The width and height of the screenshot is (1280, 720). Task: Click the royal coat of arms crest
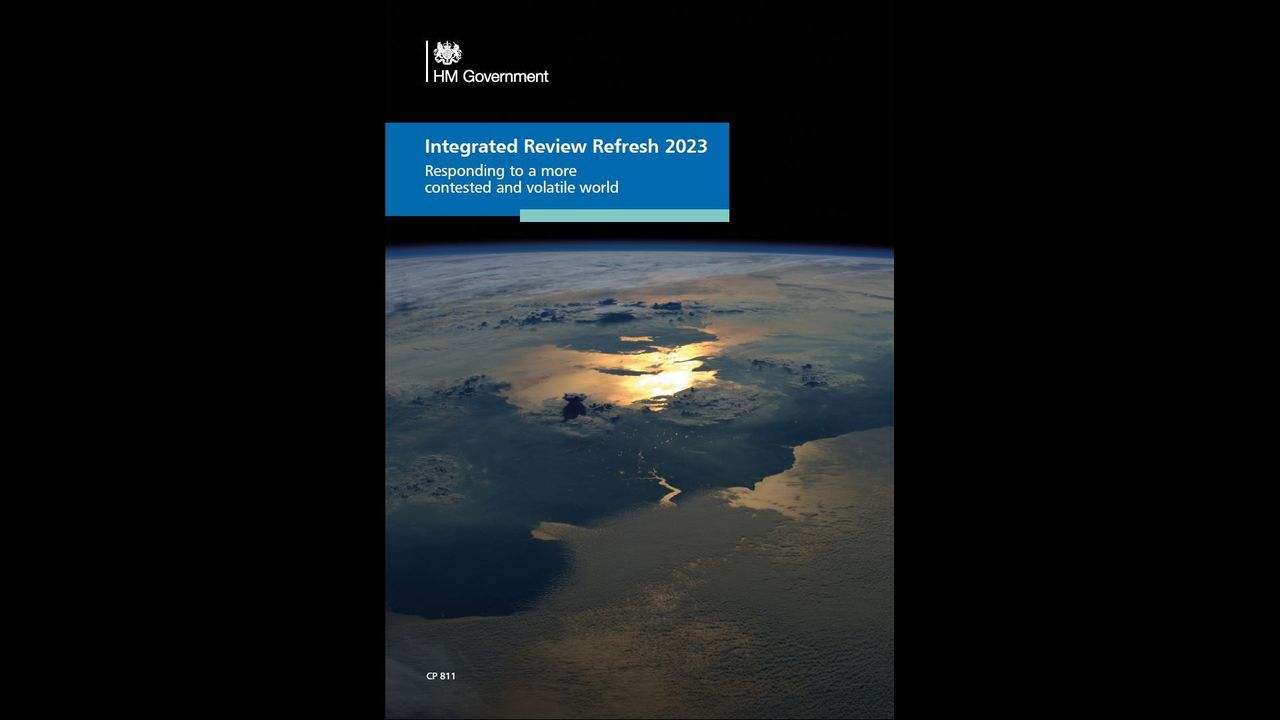[447, 53]
